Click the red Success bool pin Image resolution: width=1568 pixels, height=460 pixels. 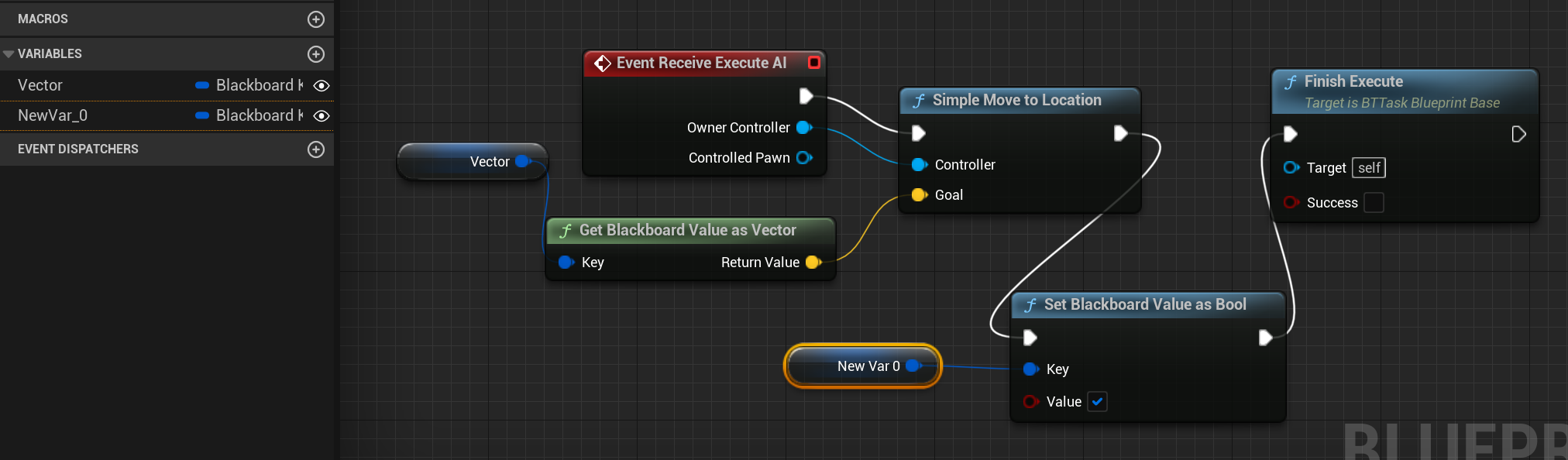1291,203
